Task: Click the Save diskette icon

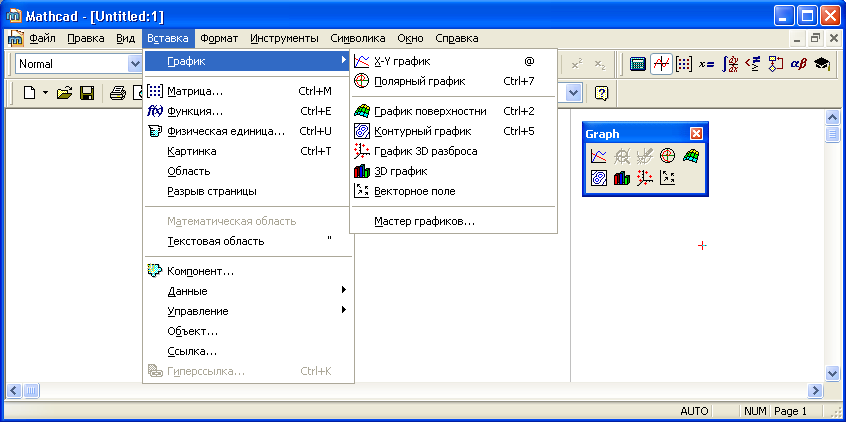Action: (x=87, y=93)
